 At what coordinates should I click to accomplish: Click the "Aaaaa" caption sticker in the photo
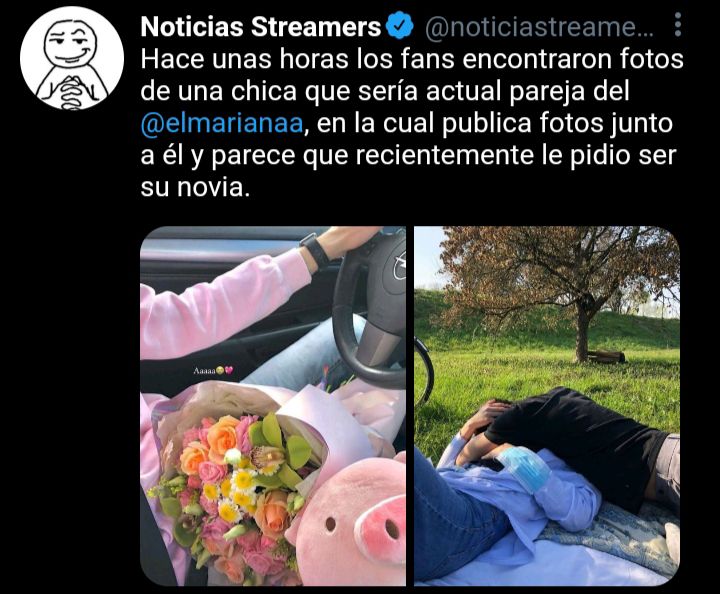pos(214,370)
